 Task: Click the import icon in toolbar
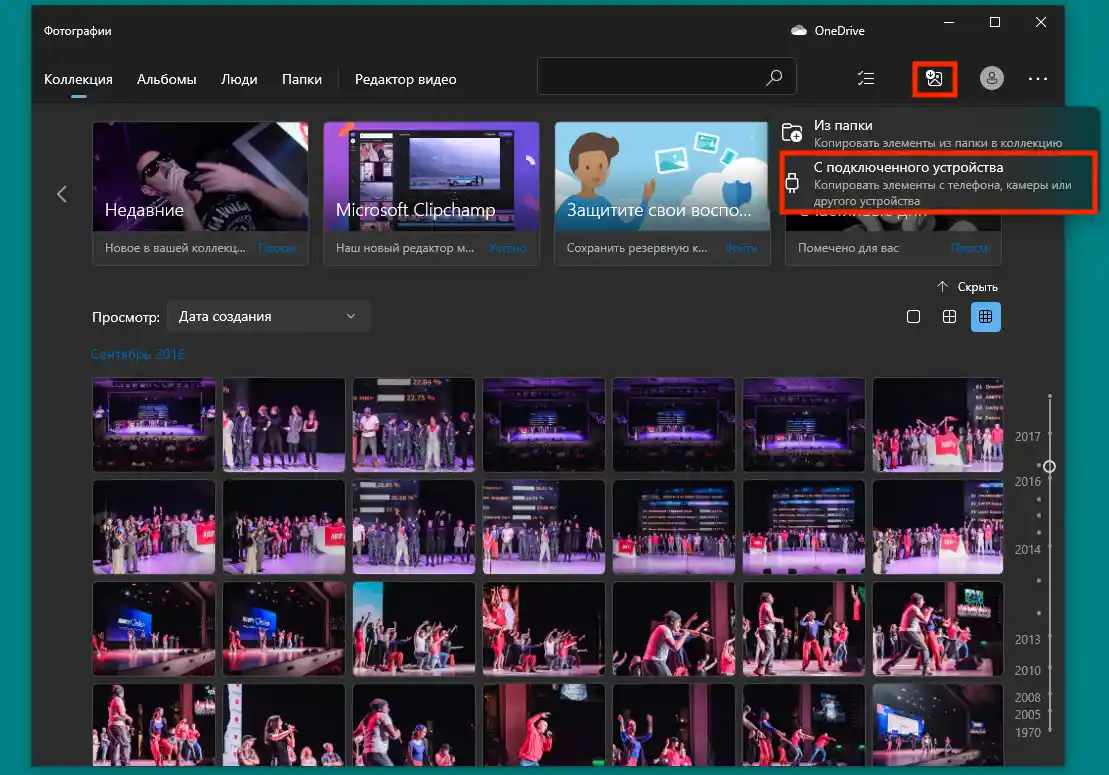point(935,79)
